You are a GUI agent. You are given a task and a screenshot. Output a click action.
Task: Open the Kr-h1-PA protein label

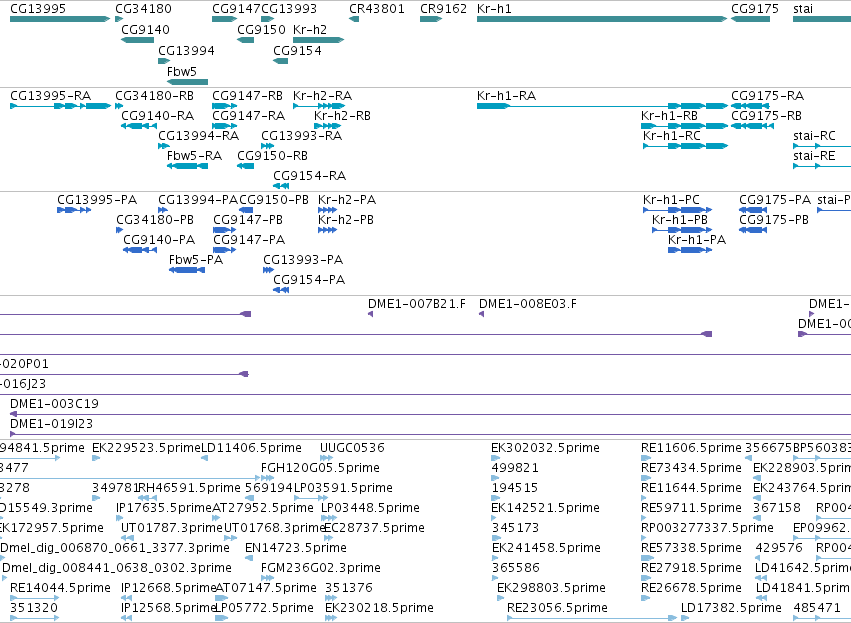tap(697, 240)
